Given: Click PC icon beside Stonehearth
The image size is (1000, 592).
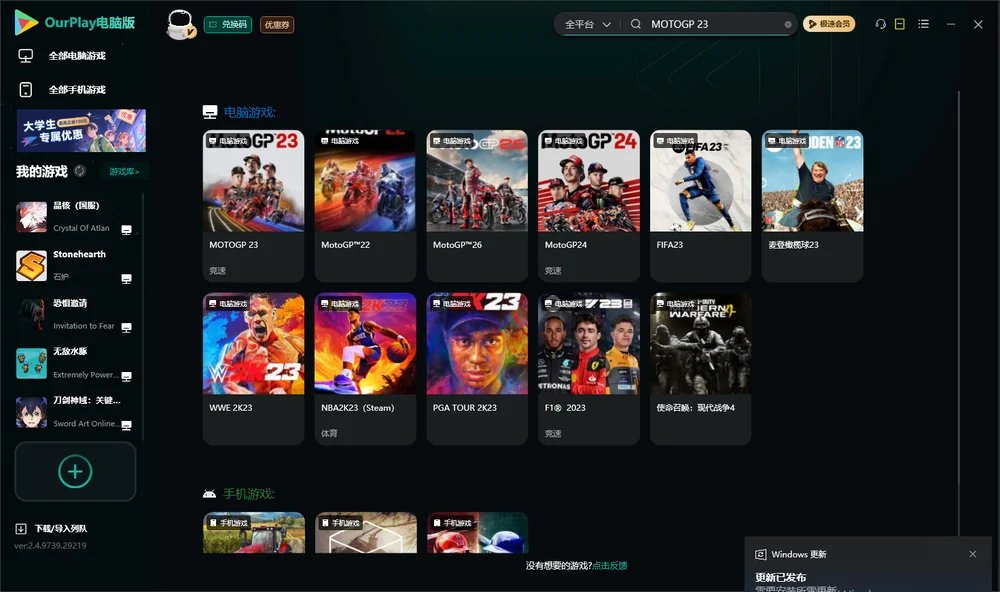Looking at the screenshot, I should click(126, 279).
